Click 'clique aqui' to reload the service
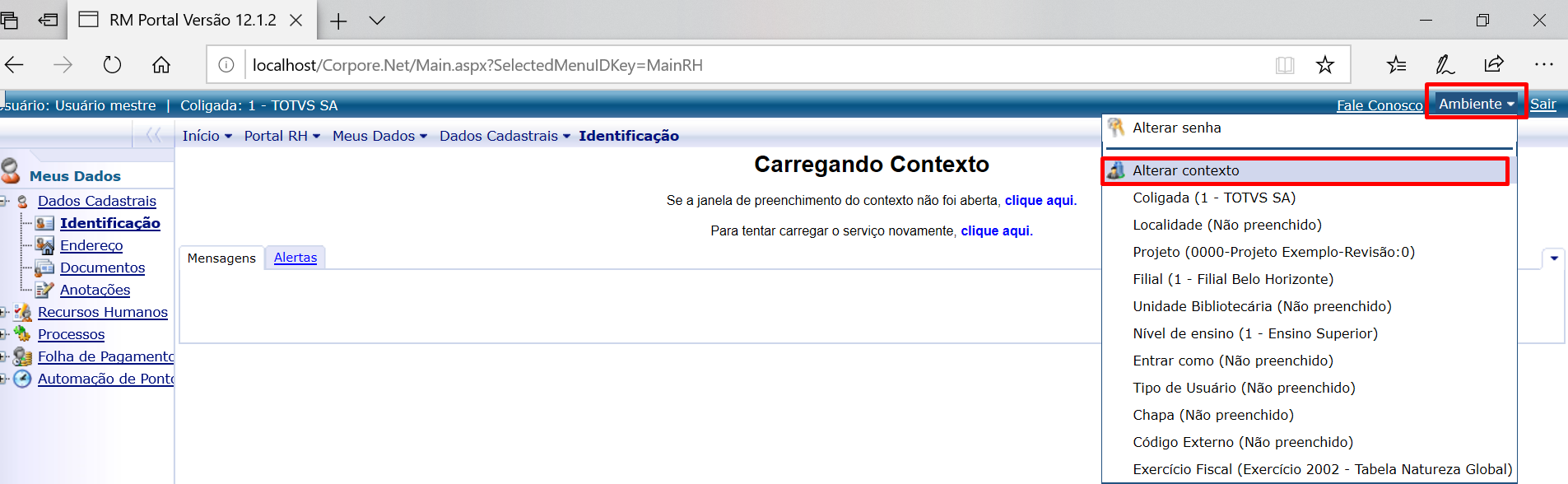Screen dimensions: 1568x484 pos(995,230)
